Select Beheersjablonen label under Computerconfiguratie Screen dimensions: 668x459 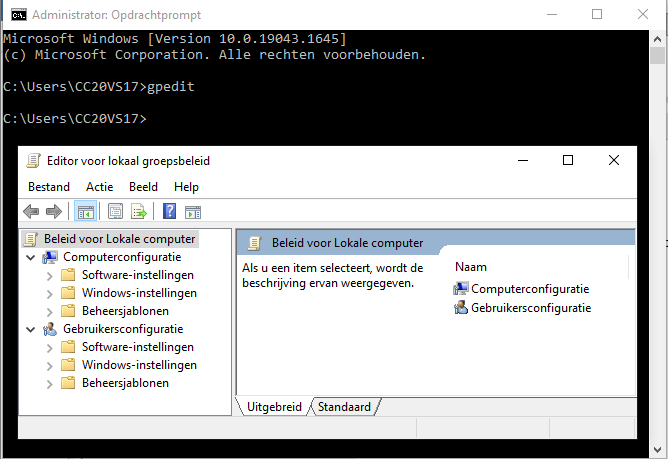click(x=125, y=311)
